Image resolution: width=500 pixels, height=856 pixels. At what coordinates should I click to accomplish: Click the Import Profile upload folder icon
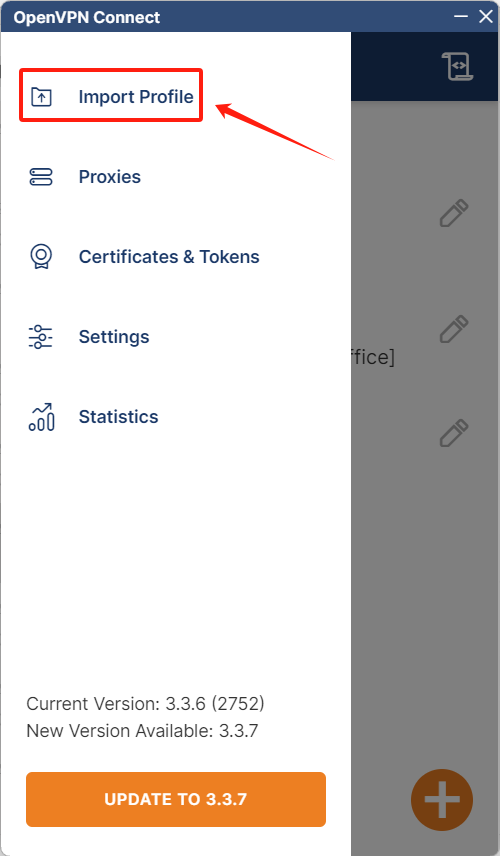click(41, 97)
